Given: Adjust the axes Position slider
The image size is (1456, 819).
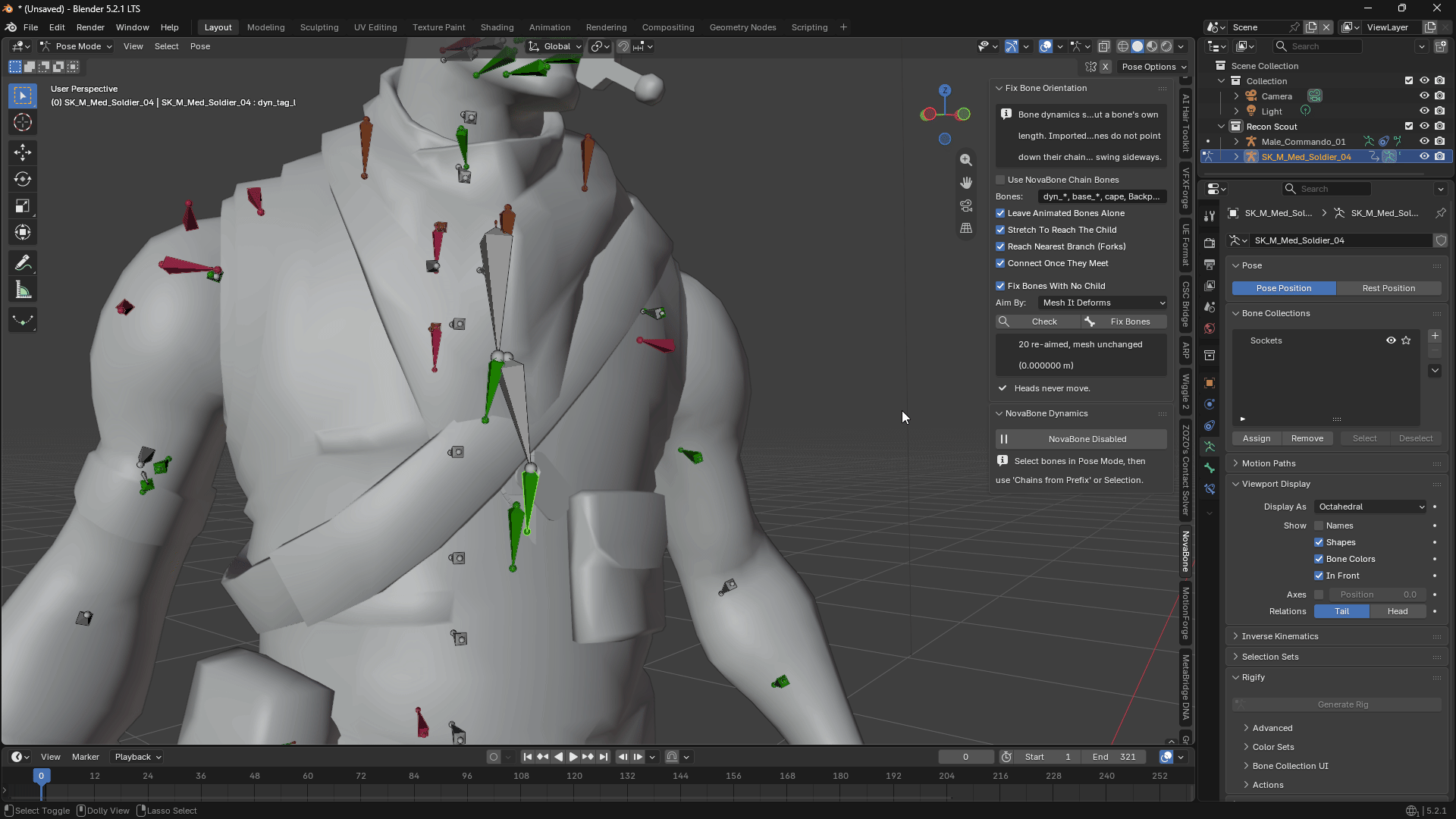Looking at the screenshot, I should tap(1378, 595).
